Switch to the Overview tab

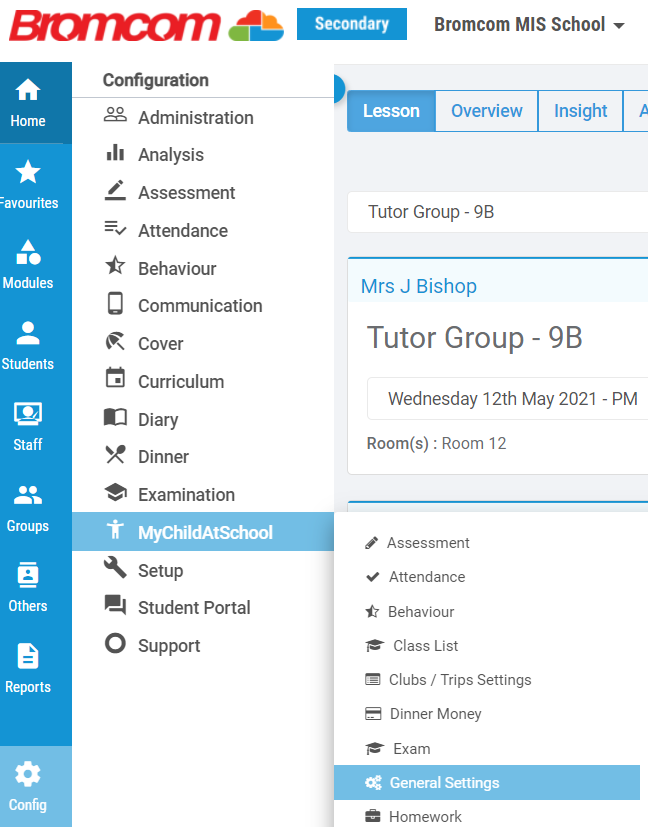pos(487,111)
